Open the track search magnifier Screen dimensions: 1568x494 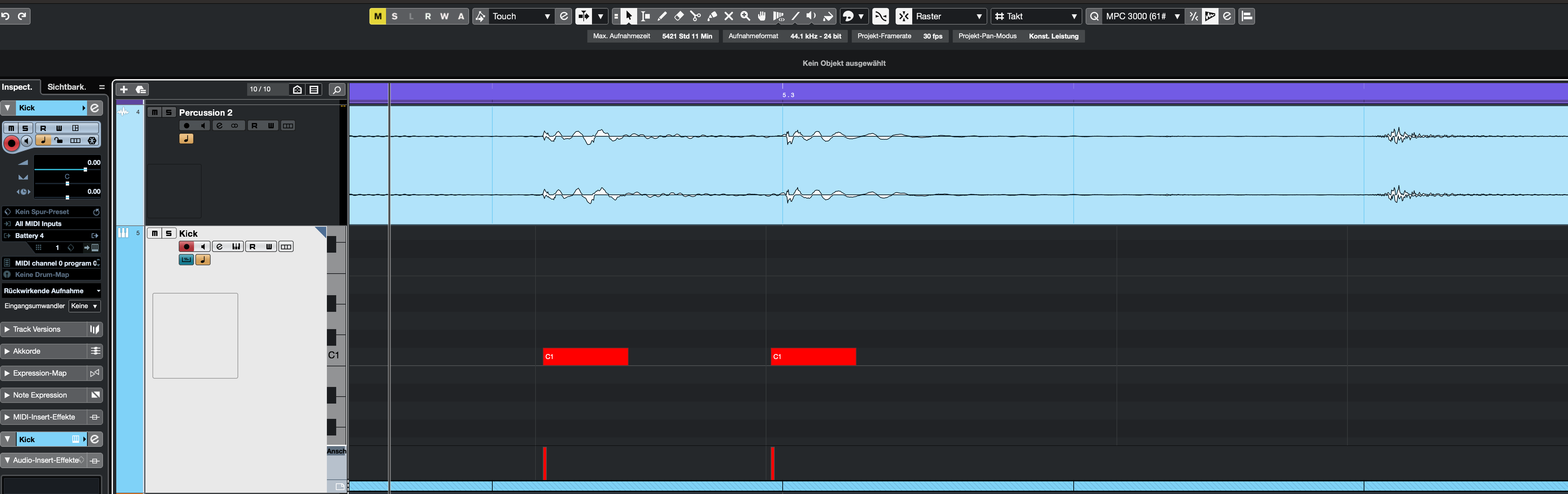(336, 89)
